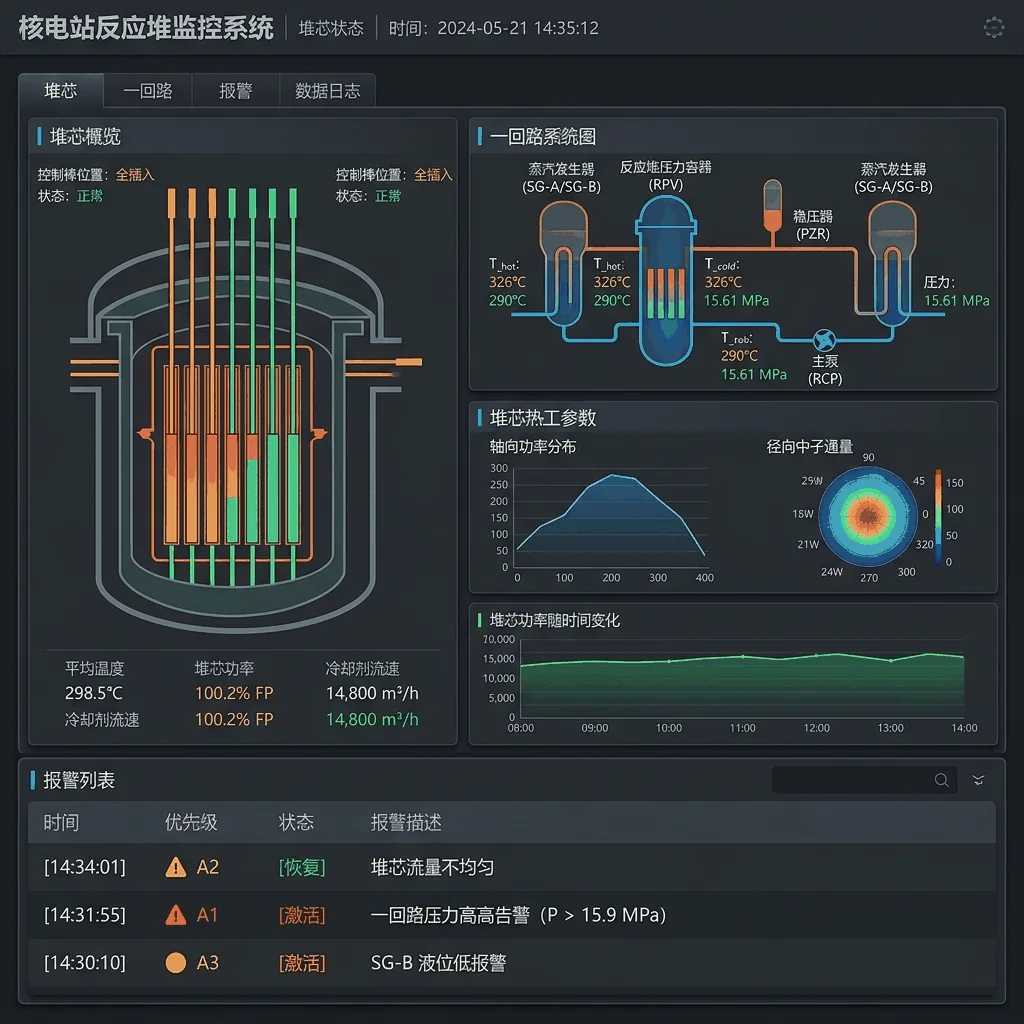This screenshot has height=1024, width=1024.
Task: Select the 堆芯流量不均匀 alarm row
Action: click(511, 867)
